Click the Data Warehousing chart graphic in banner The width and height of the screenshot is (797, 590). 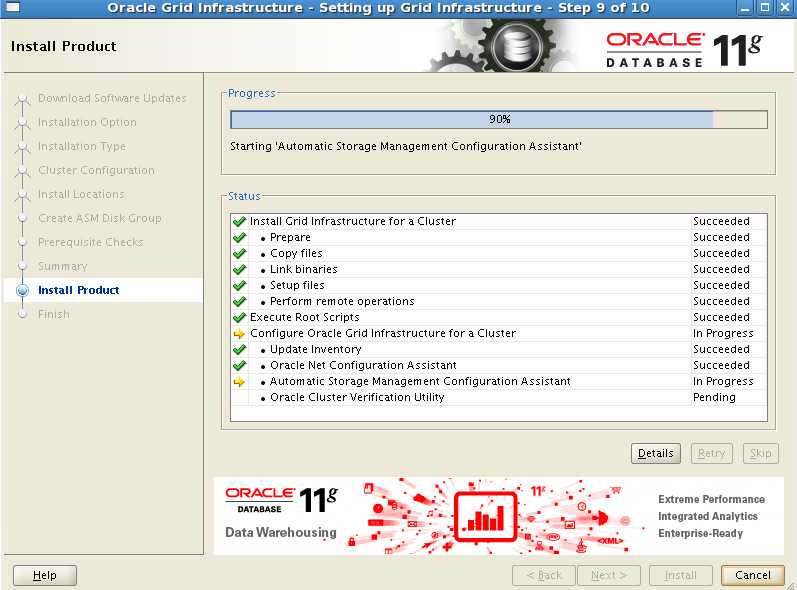485,516
